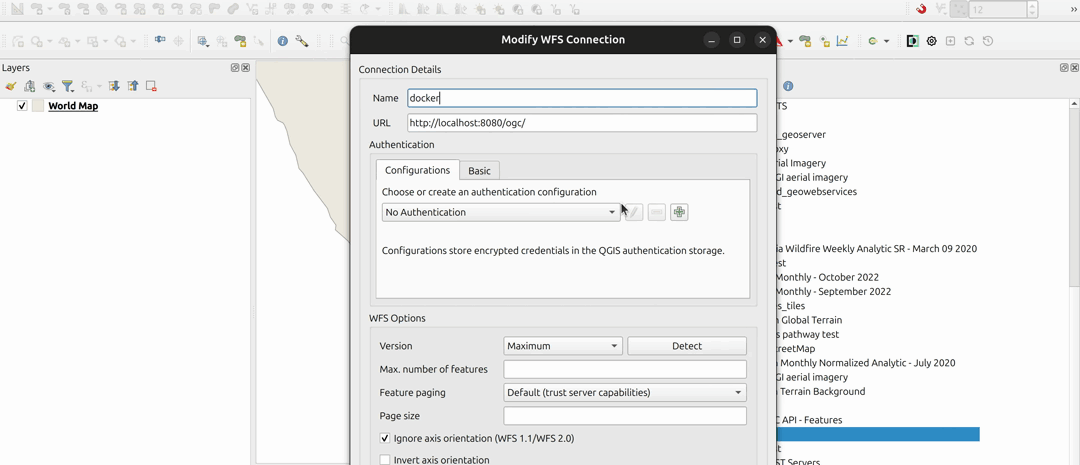Select the Identify Features info tool
Screen dimensions: 1080x465
click(282, 41)
